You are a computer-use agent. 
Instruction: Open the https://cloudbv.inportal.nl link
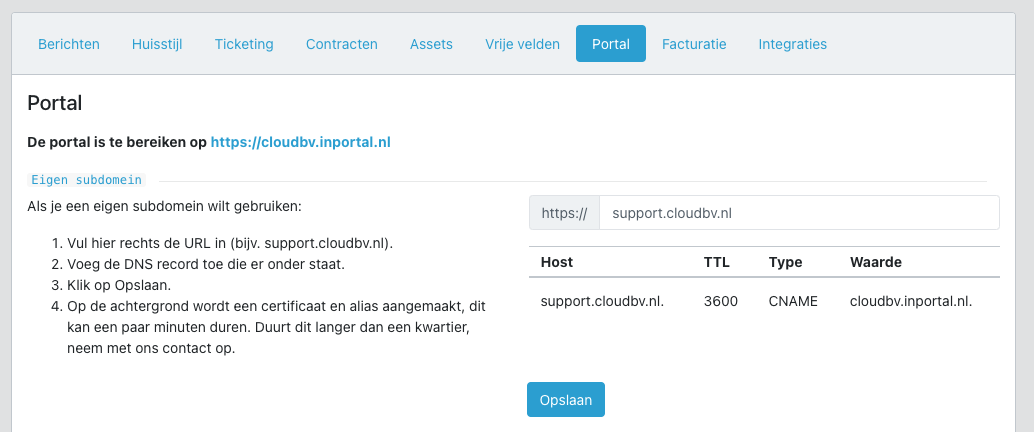click(x=301, y=142)
